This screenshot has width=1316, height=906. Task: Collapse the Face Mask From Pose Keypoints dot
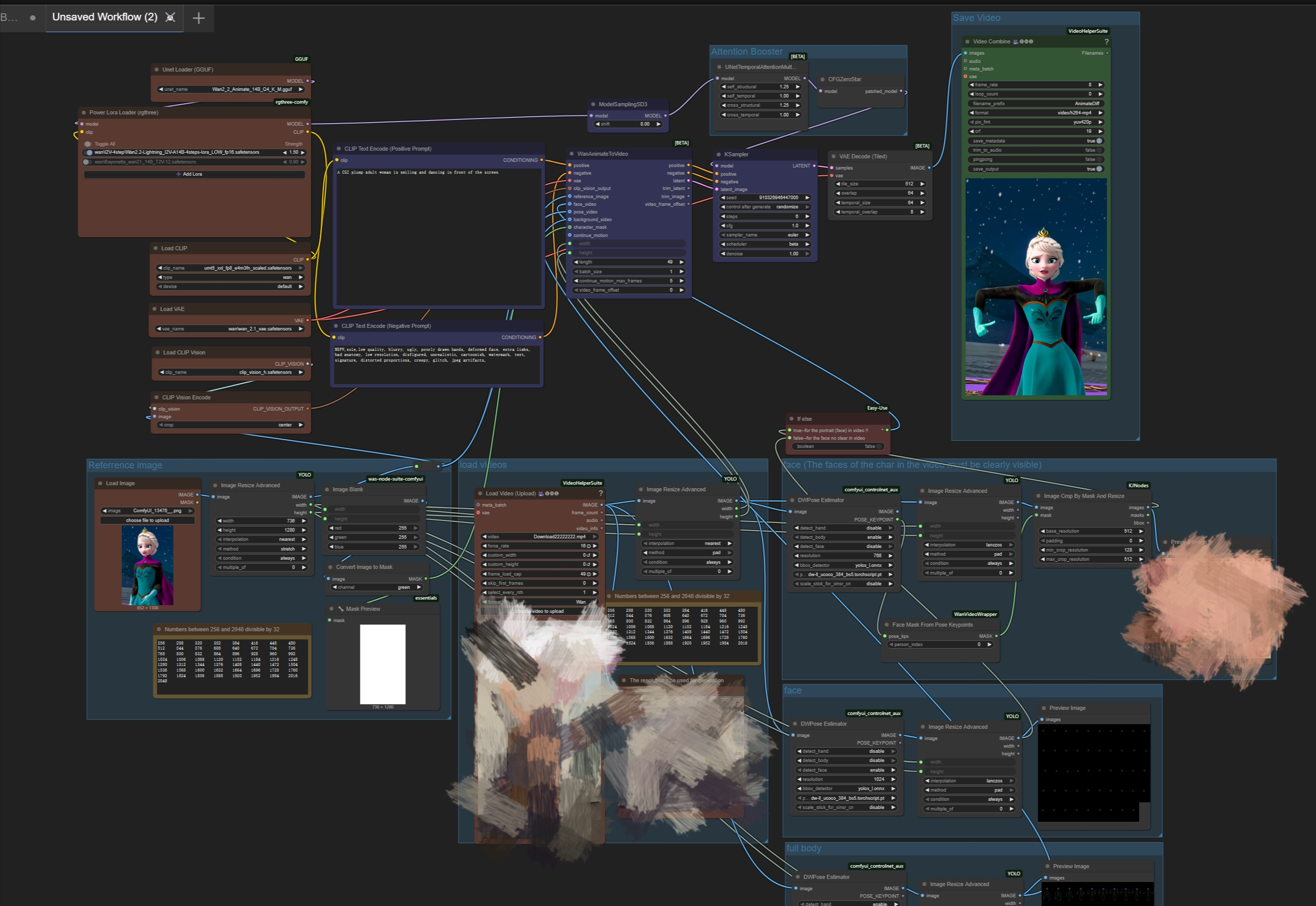[x=887, y=625]
